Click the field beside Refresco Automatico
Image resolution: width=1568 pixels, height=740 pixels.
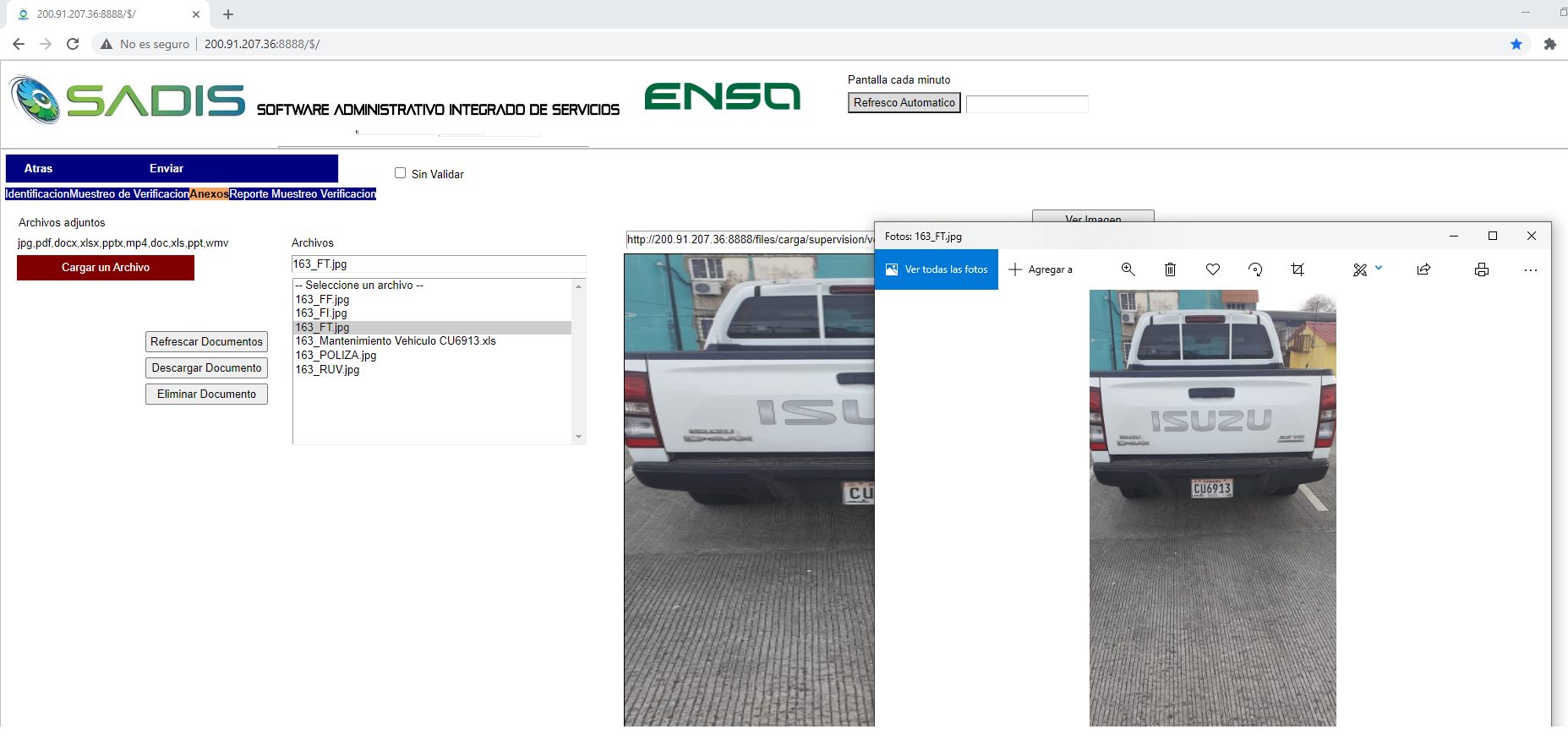1027,104
